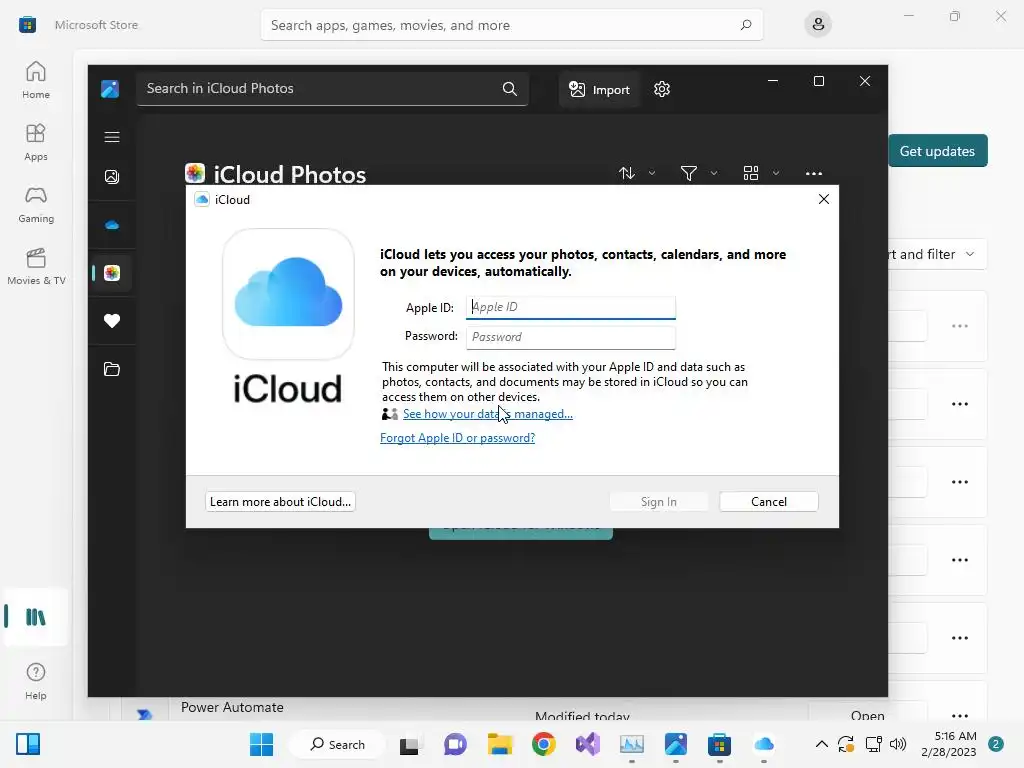Open the Photos gallery layout view control

pos(751,173)
